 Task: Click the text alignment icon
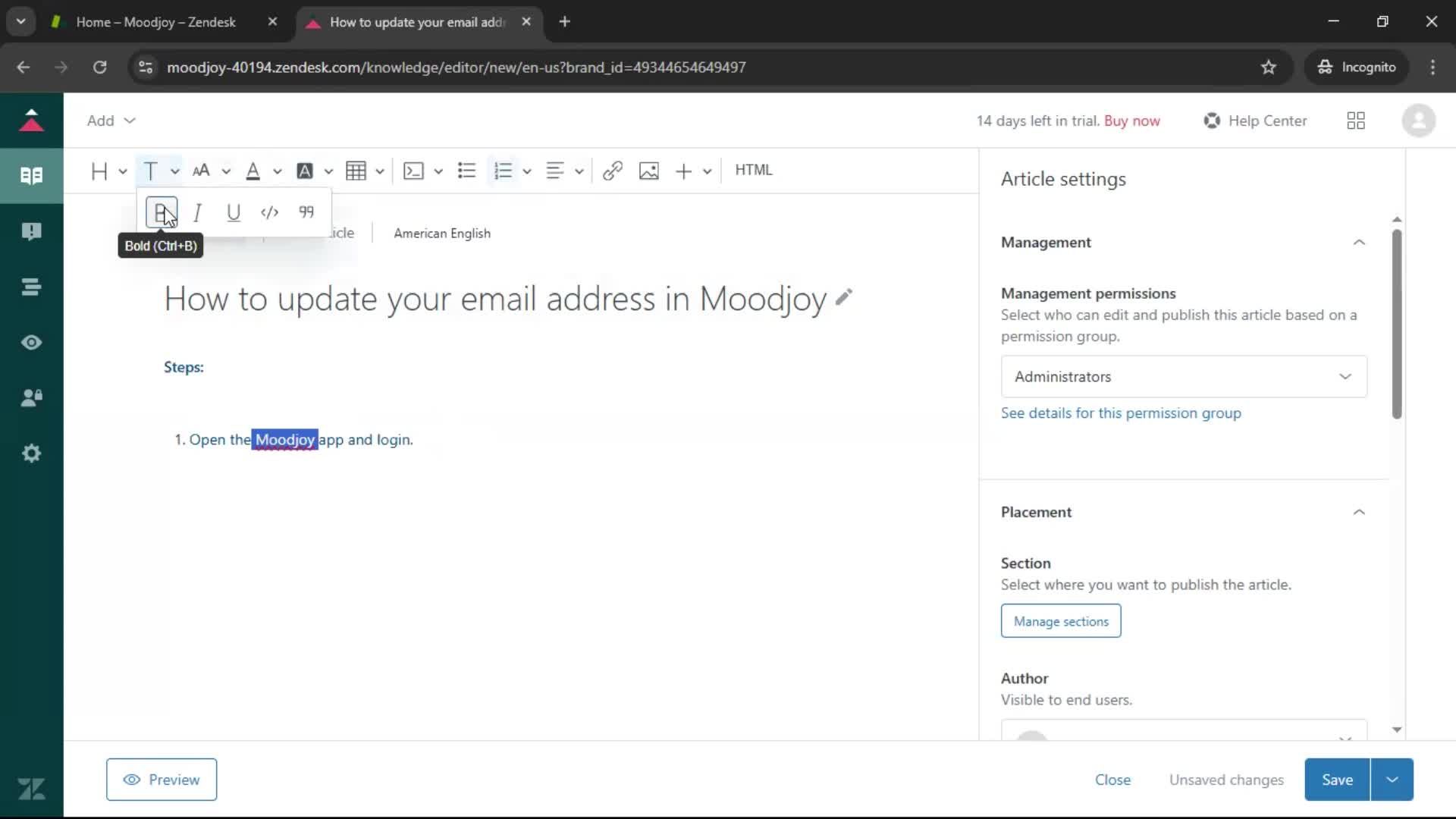point(555,171)
